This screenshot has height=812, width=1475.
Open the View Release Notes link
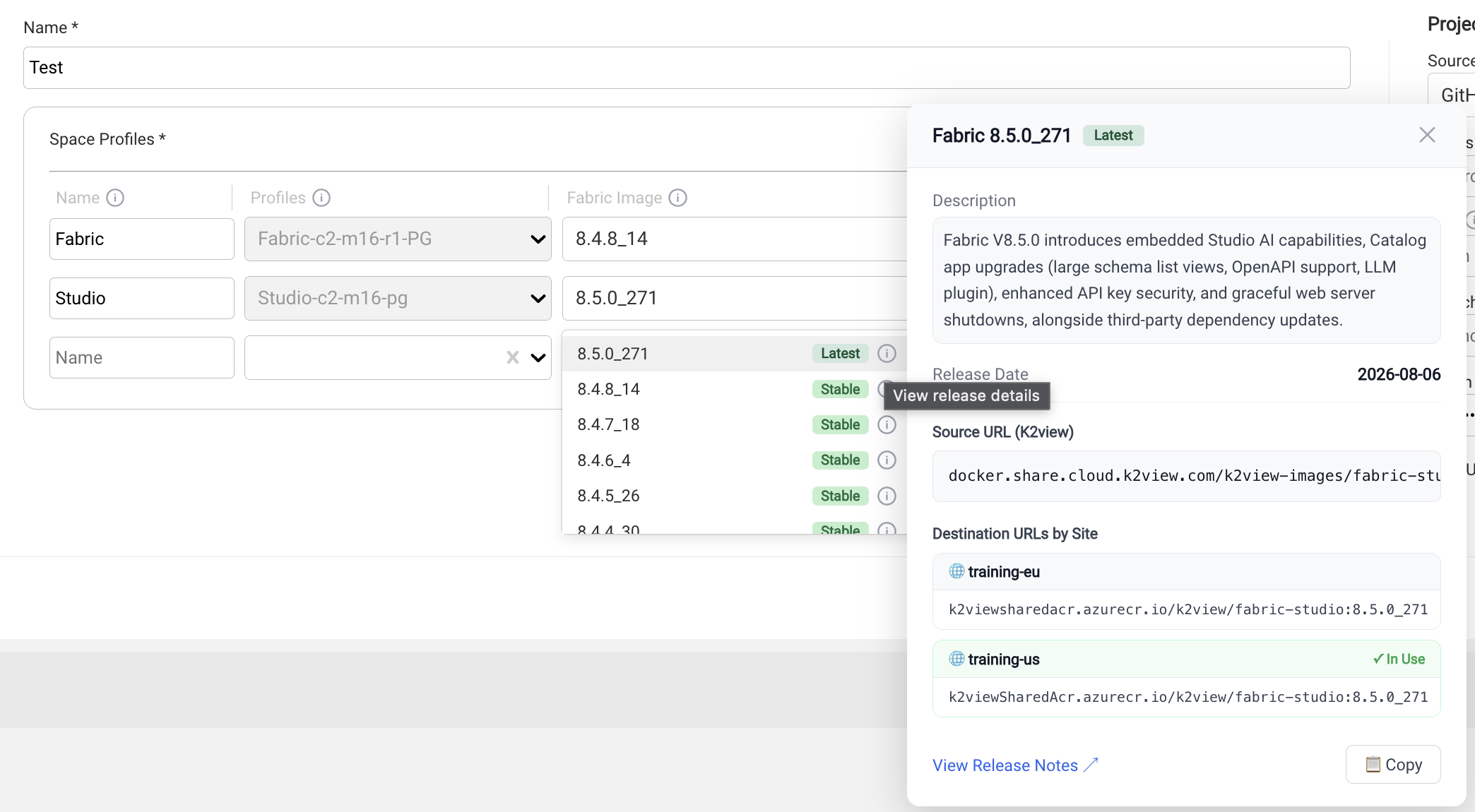pyautogui.click(x=1015, y=765)
